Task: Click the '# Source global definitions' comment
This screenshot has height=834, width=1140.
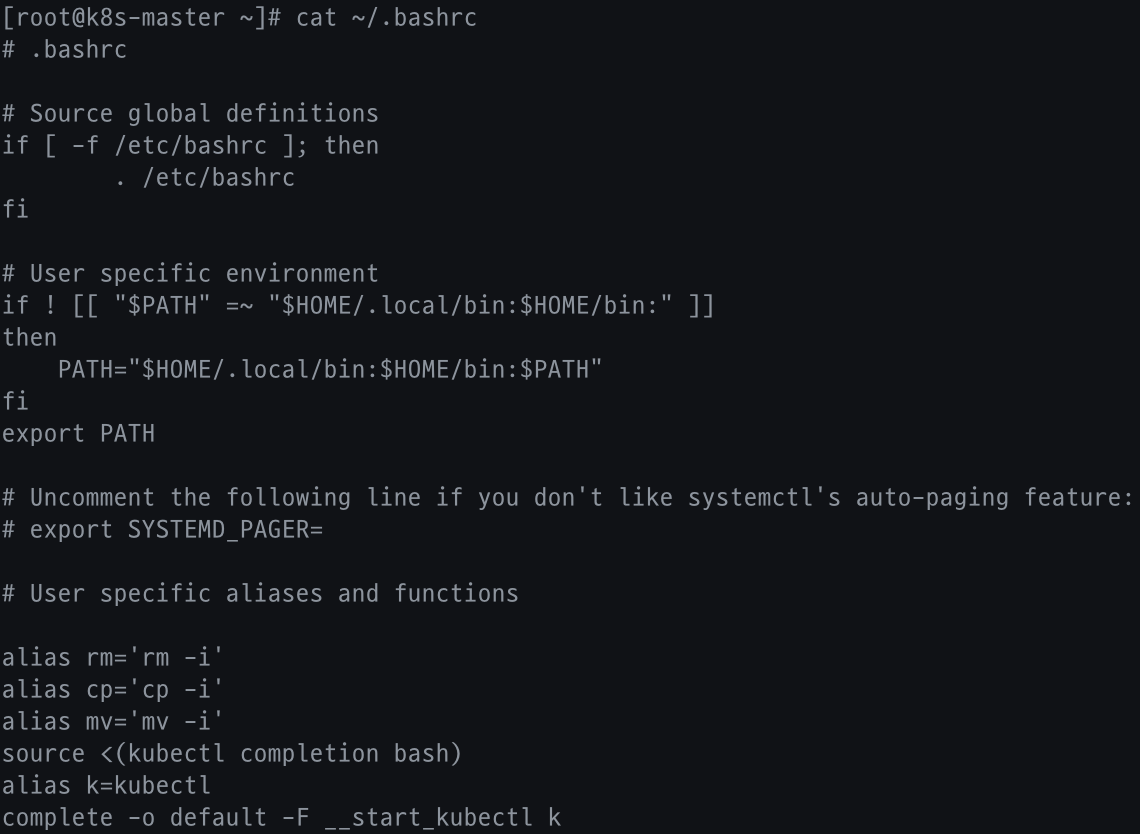Action: coord(190,114)
